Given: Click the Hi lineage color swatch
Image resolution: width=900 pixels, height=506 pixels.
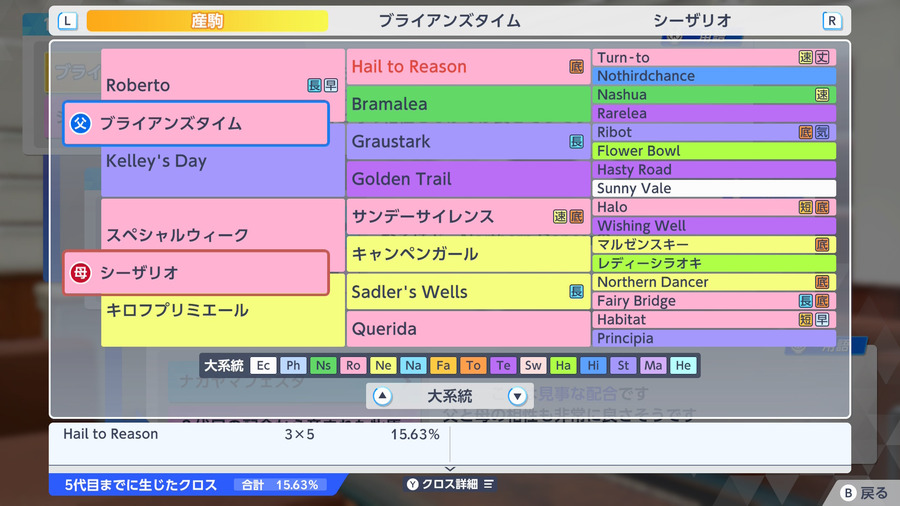Looking at the screenshot, I should click(x=593, y=365).
